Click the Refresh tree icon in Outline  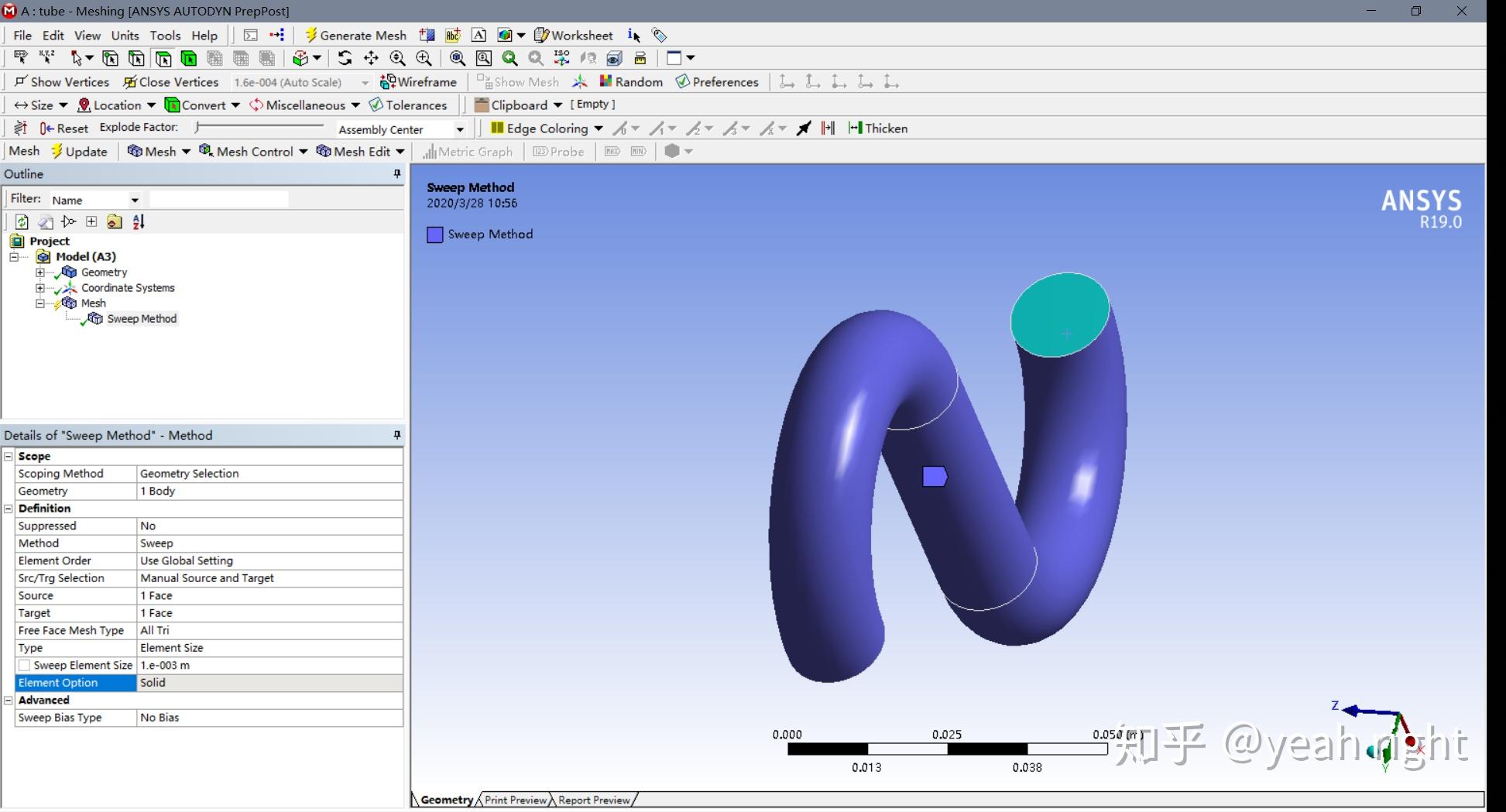pyautogui.click(x=22, y=222)
